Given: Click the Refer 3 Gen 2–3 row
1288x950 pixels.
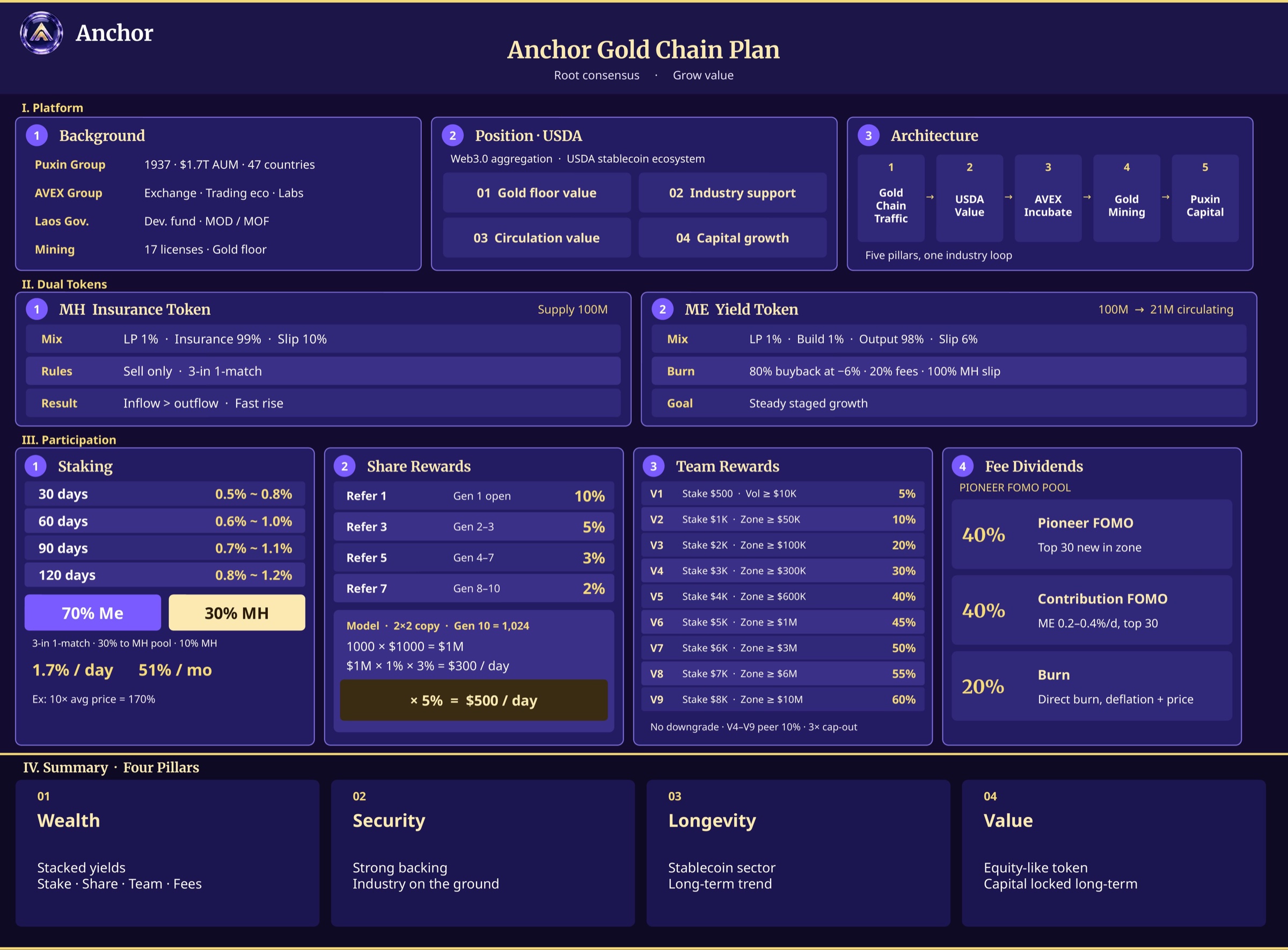Looking at the screenshot, I should tap(474, 527).
